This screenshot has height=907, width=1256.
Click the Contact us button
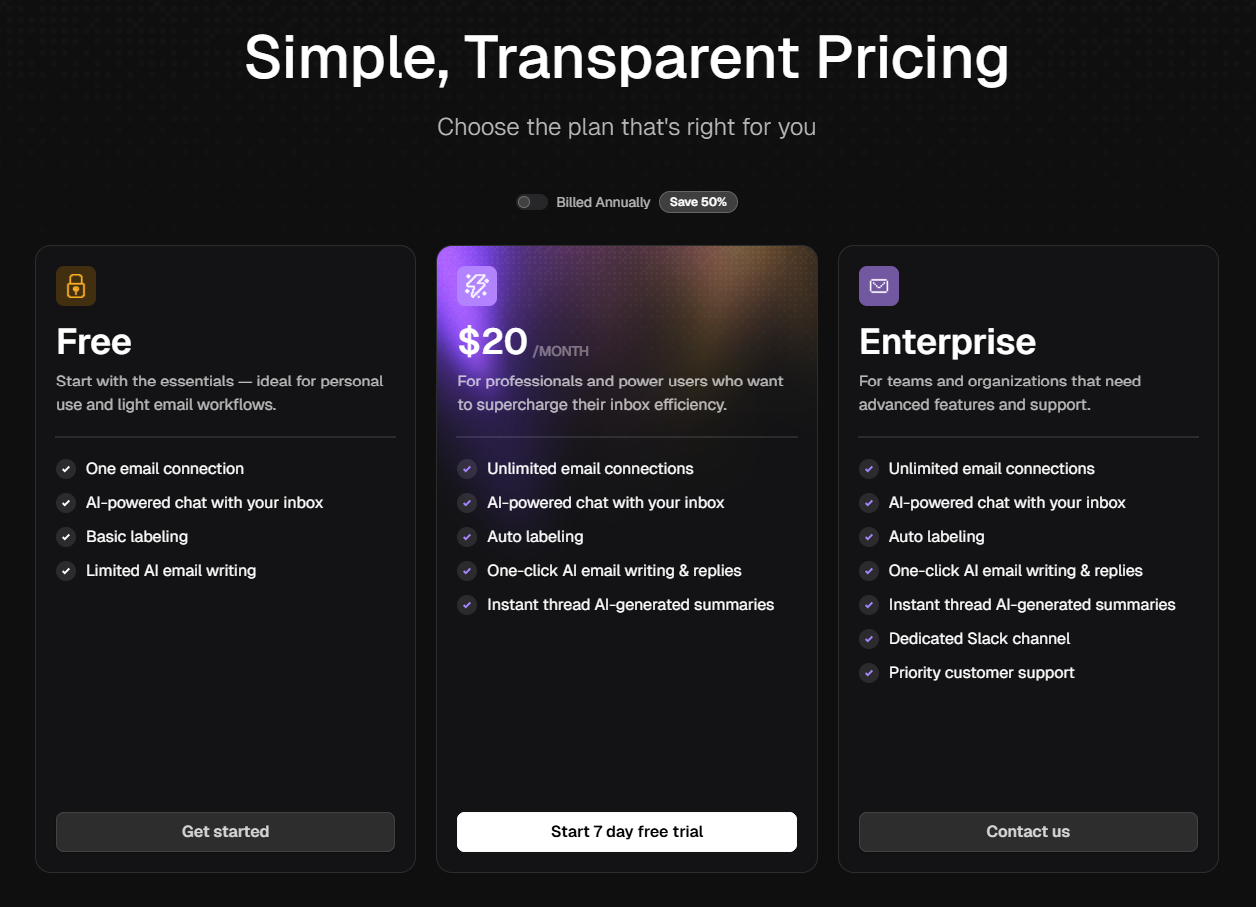coord(1028,832)
